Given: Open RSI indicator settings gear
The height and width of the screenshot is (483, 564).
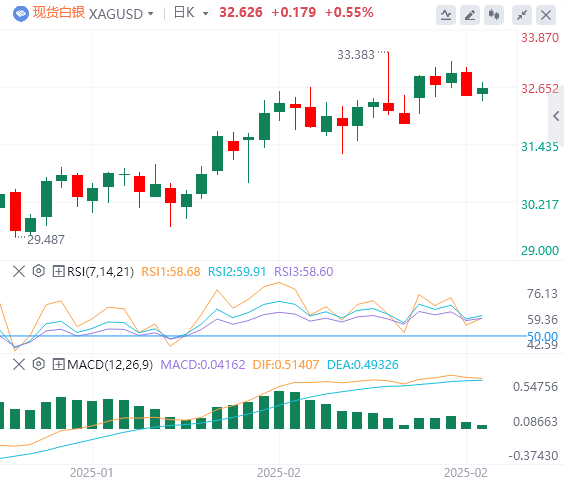Looking at the screenshot, I should 38,271.
